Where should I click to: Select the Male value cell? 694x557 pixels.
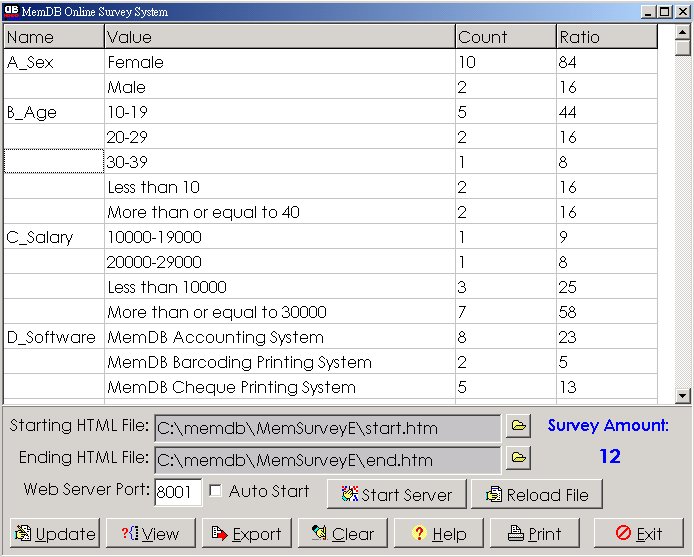[280, 87]
